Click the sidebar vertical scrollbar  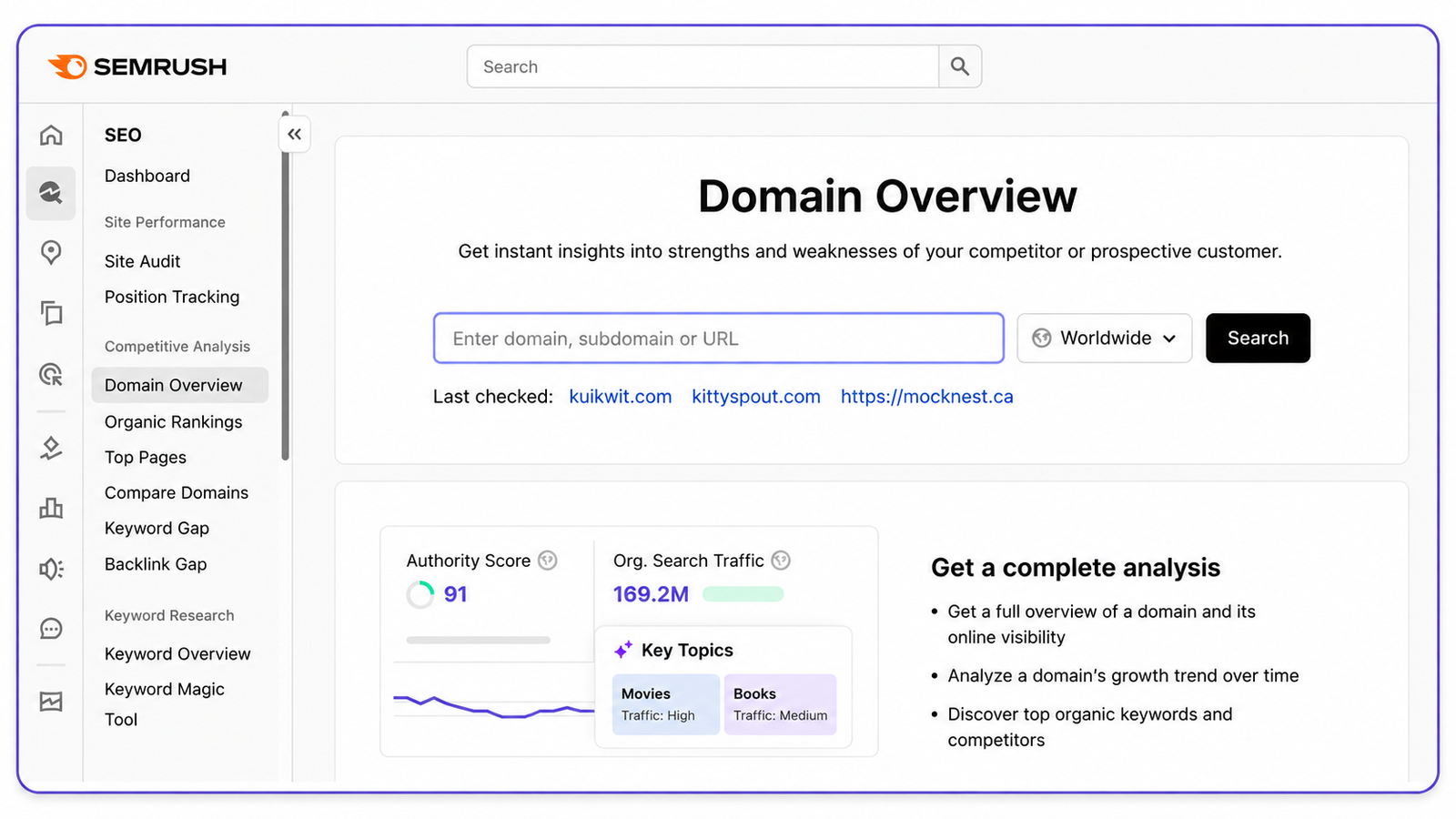point(286,287)
